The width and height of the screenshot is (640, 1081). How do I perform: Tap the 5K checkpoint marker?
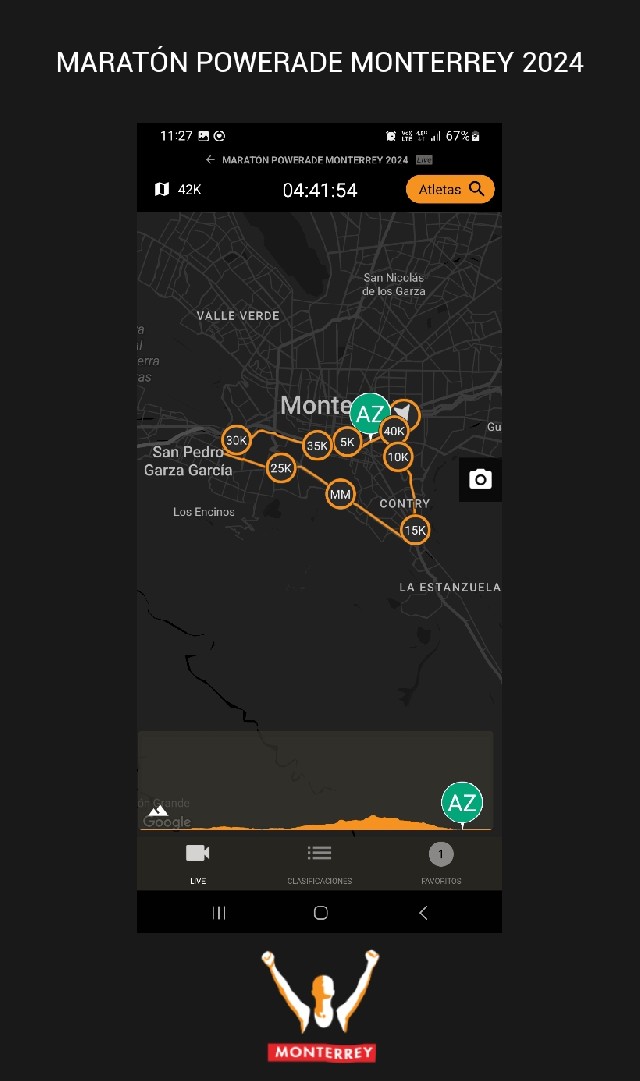[348, 442]
